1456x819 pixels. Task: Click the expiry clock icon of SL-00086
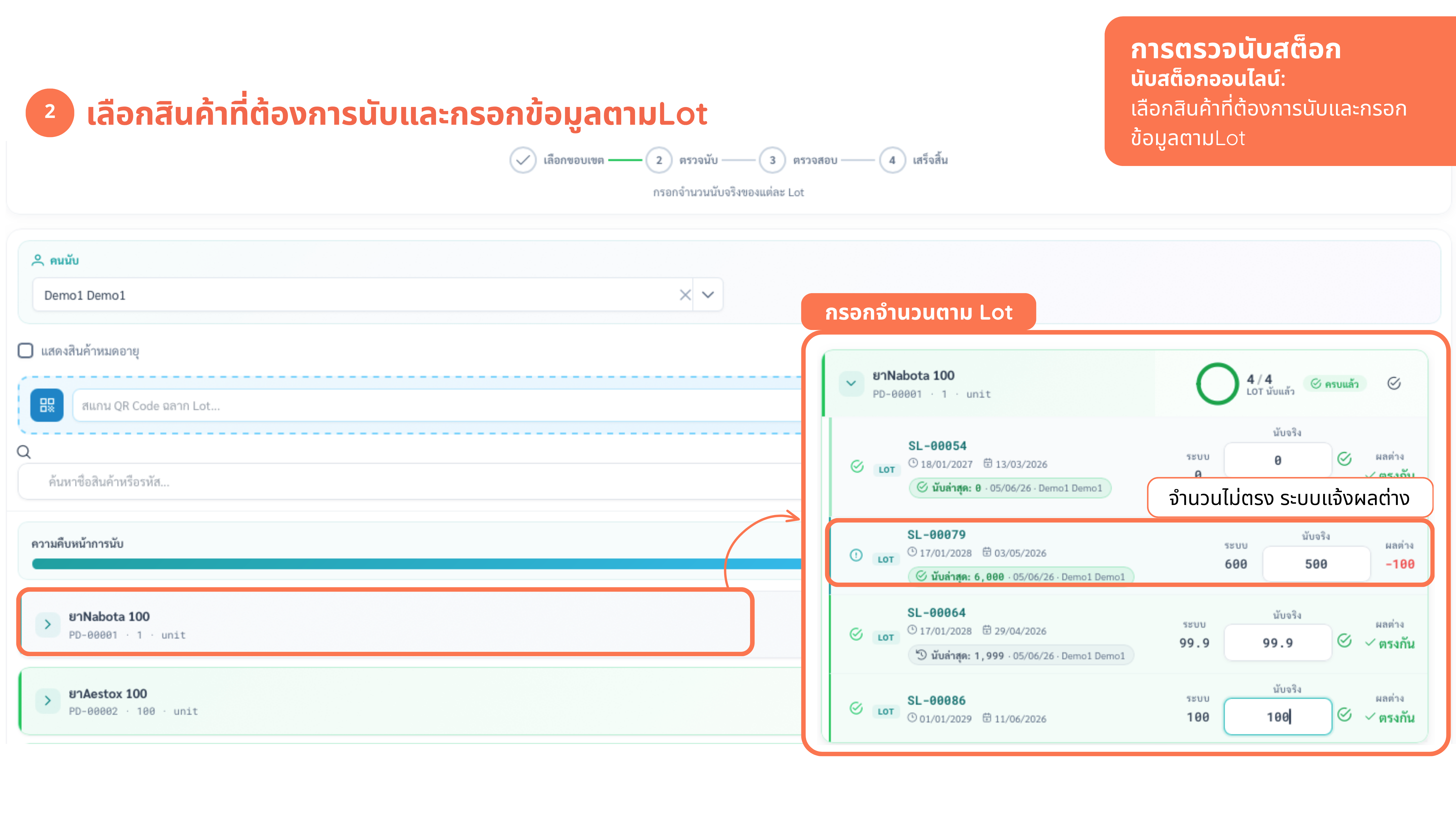point(912,718)
